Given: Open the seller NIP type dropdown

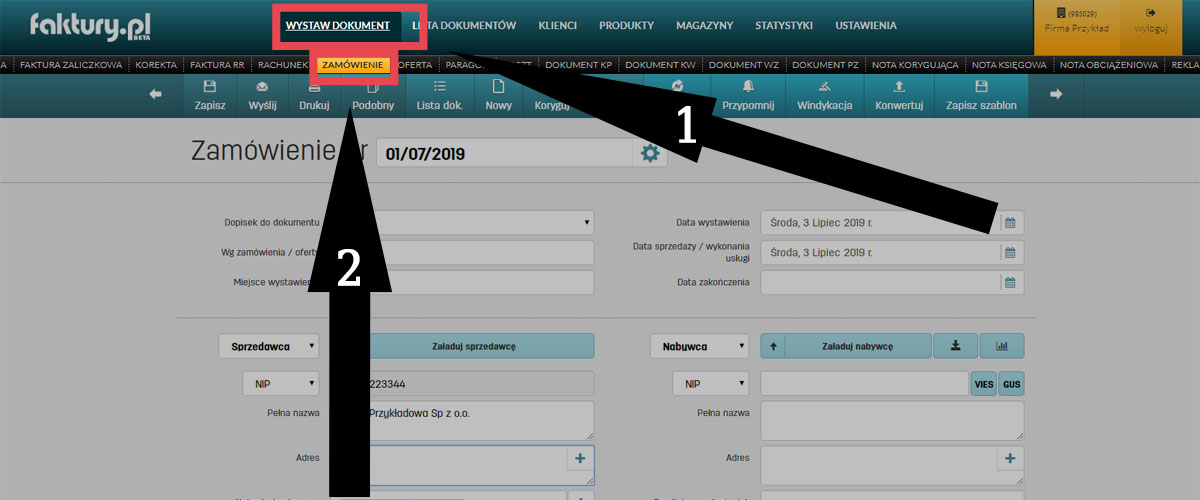Looking at the screenshot, I should coord(280,383).
